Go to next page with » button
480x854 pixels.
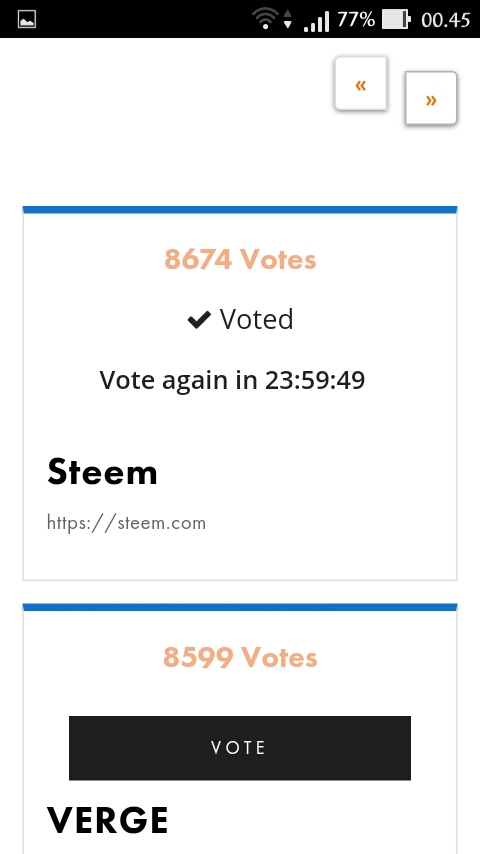pos(430,99)
